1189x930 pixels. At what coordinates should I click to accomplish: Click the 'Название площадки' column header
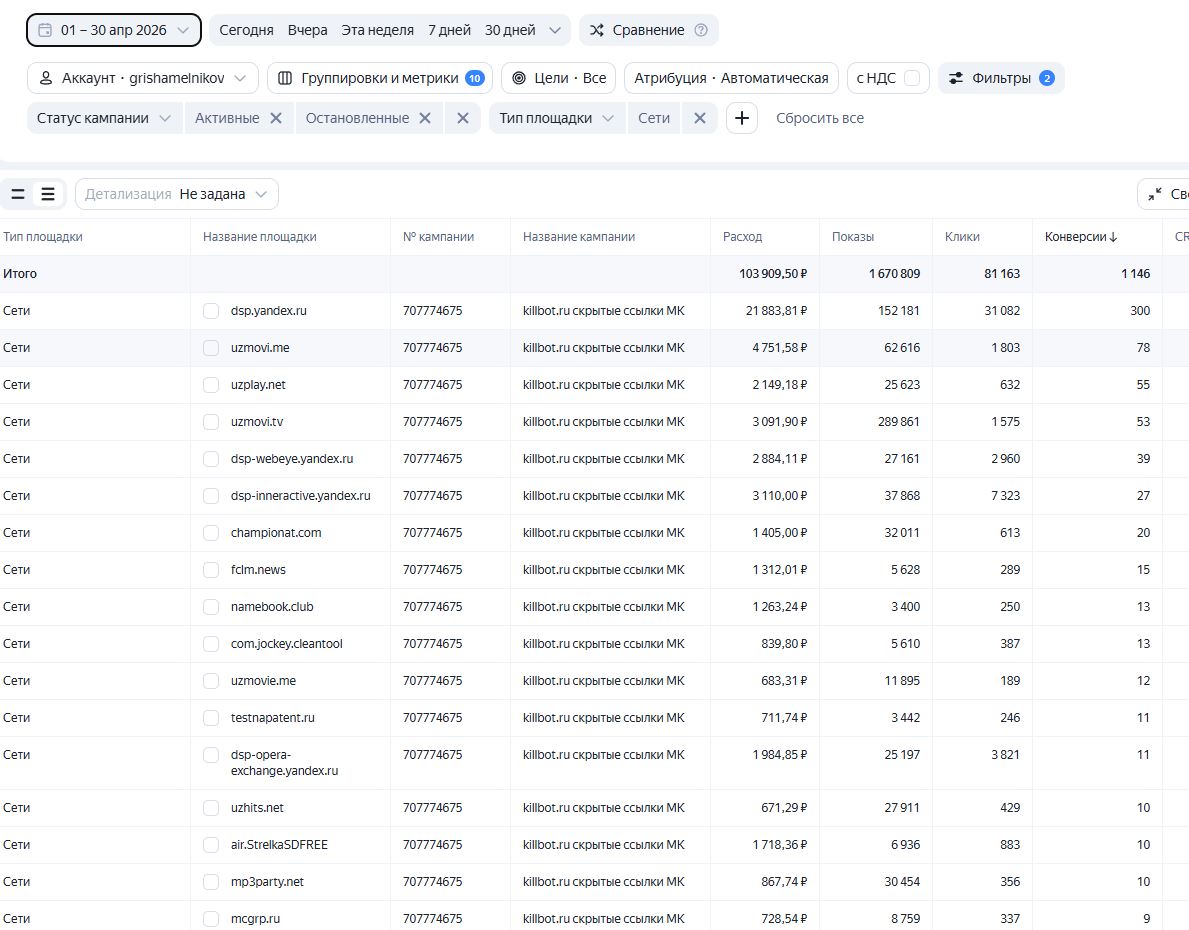pyautogui.click(x=259, y=237)
